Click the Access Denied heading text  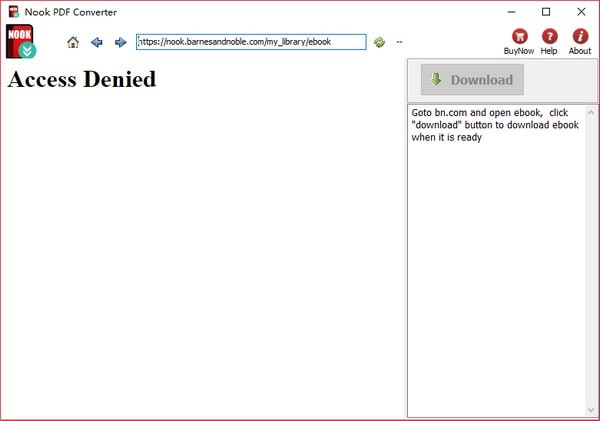(x=82, y=78)
